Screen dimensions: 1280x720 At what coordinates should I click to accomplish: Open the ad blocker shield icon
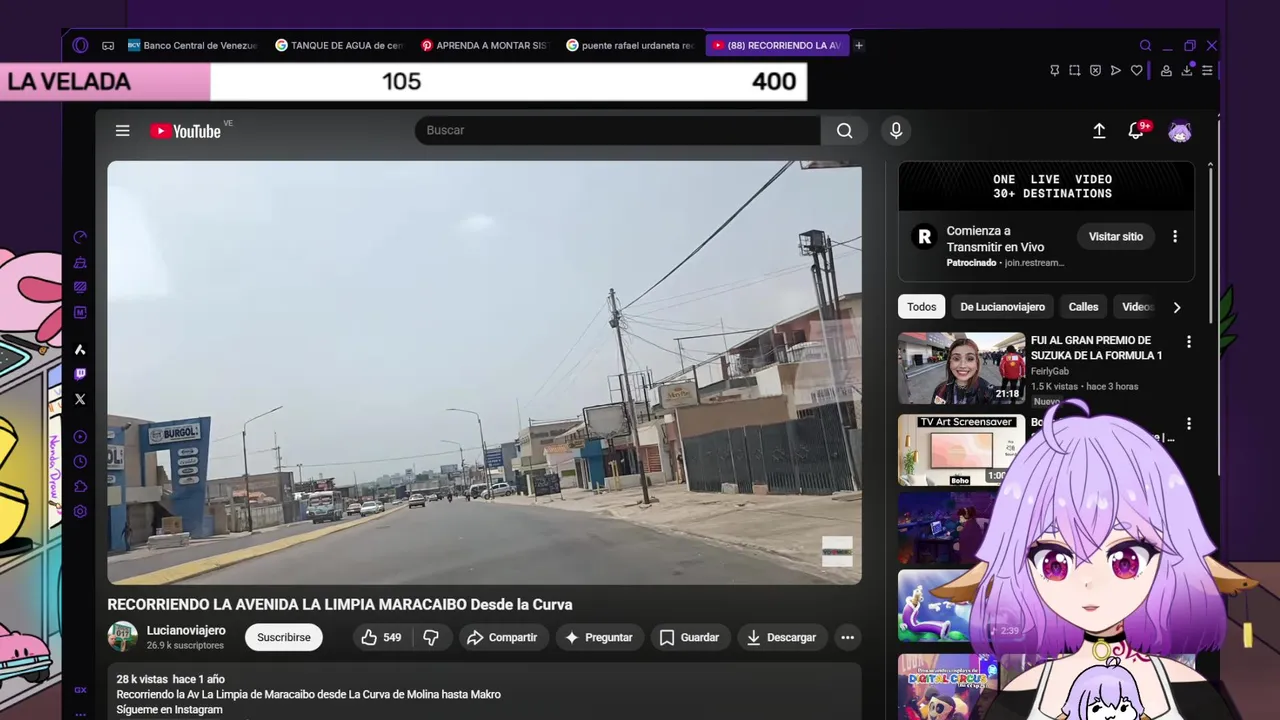coord(1095,70)
